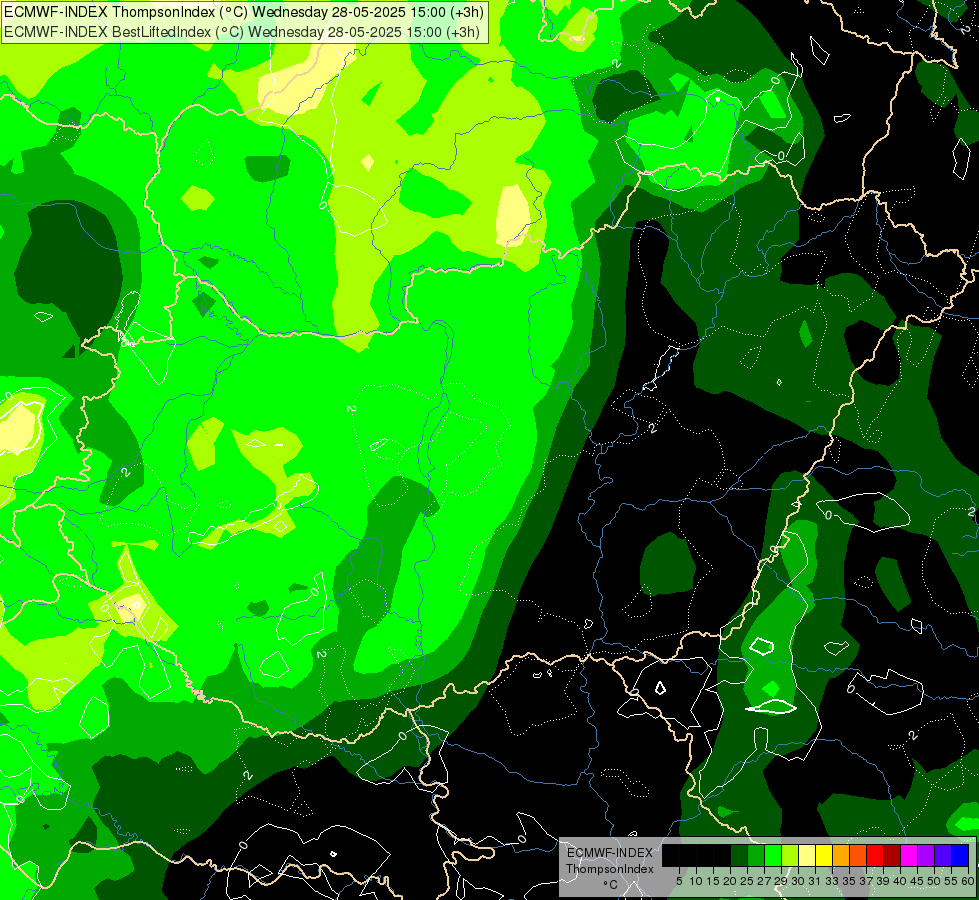Click the legend tick value '30'
Image resolution: width=979 pixels, height=900 pixels.
(x=799, y=881)
